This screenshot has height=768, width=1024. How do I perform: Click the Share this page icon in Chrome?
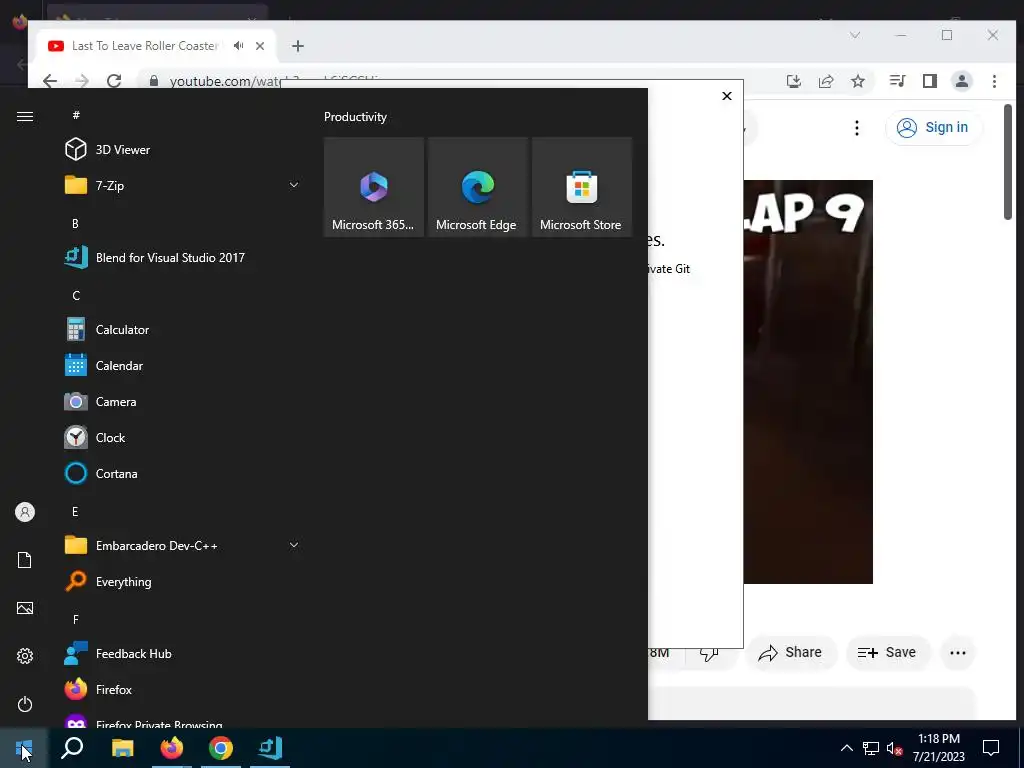(x=826, y=81)
